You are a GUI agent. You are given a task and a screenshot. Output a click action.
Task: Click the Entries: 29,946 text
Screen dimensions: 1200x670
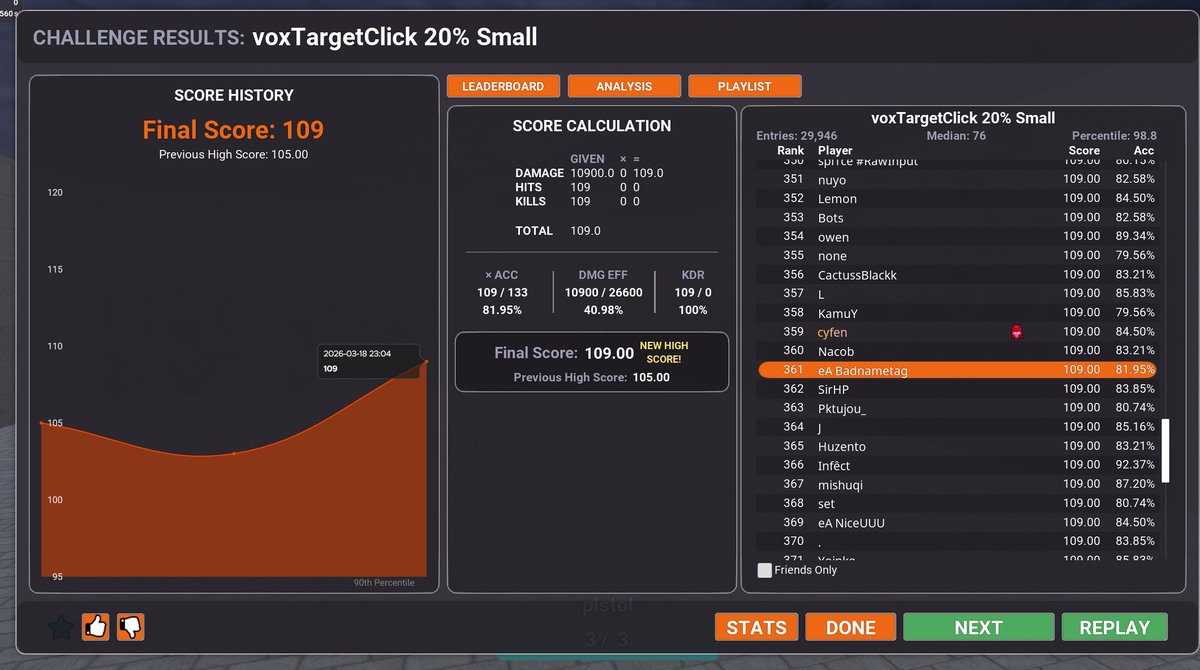coord(797,136)
